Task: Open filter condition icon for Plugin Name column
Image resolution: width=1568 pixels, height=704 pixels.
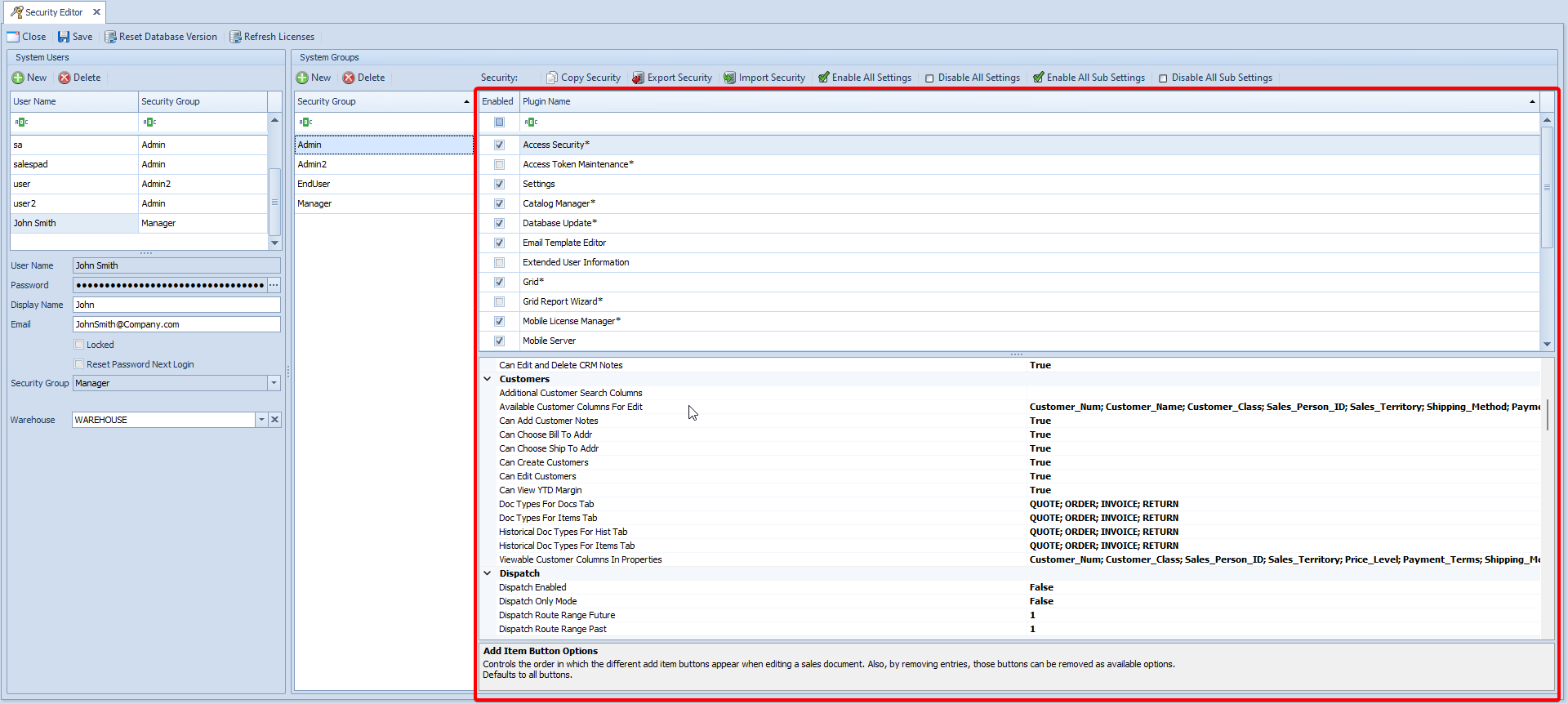Action: pyautogui.click(x=532, y=123)
